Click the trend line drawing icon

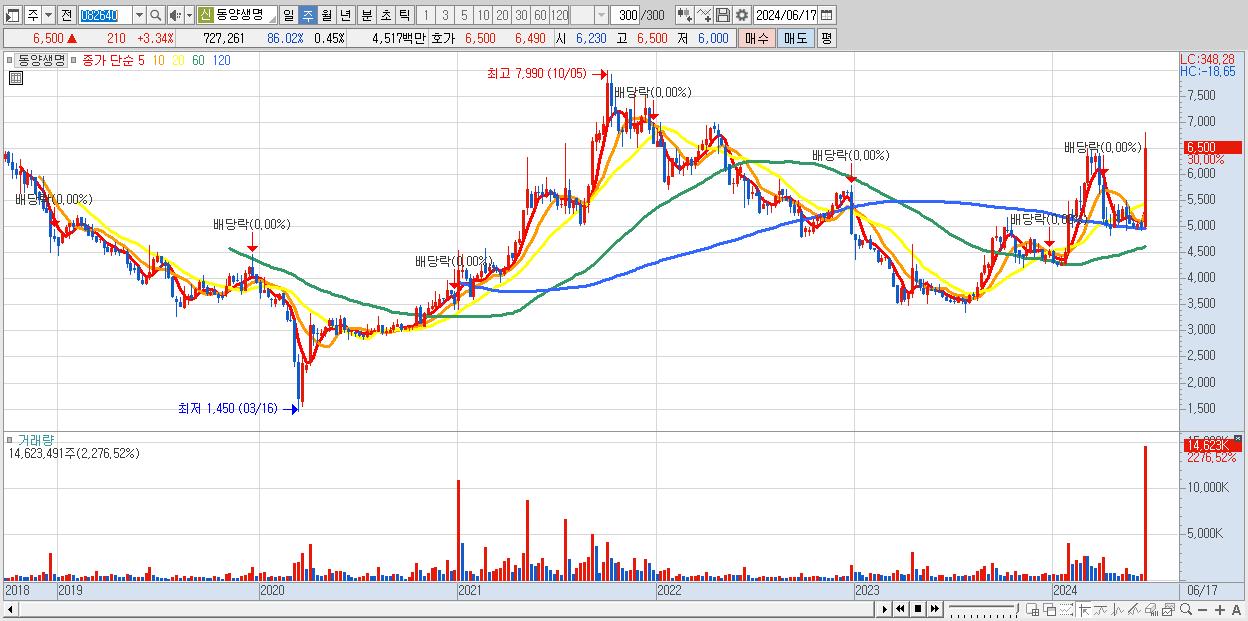click(1101, 609)
